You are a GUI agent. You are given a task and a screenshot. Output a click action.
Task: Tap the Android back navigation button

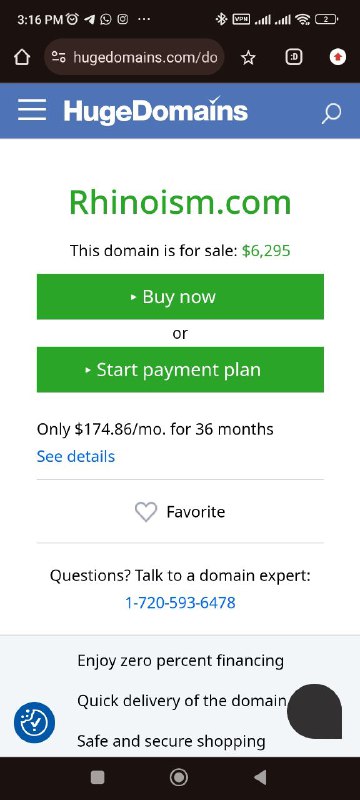point(260,777)
